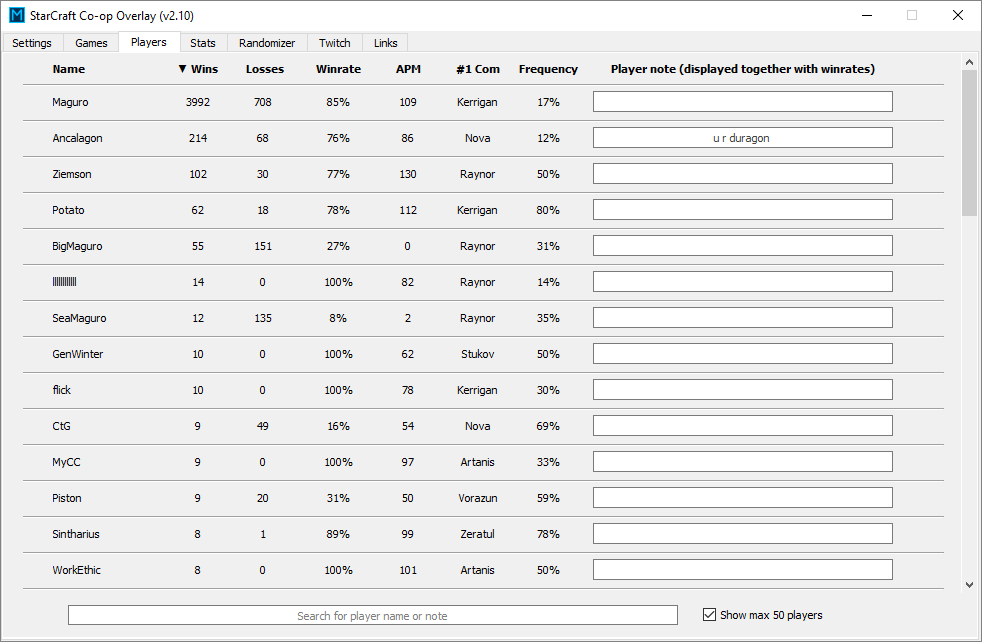The width and height of the screenshot is (982, 642).
Task: Toggle the Show max 50 players checkbox
Action: 710,615
